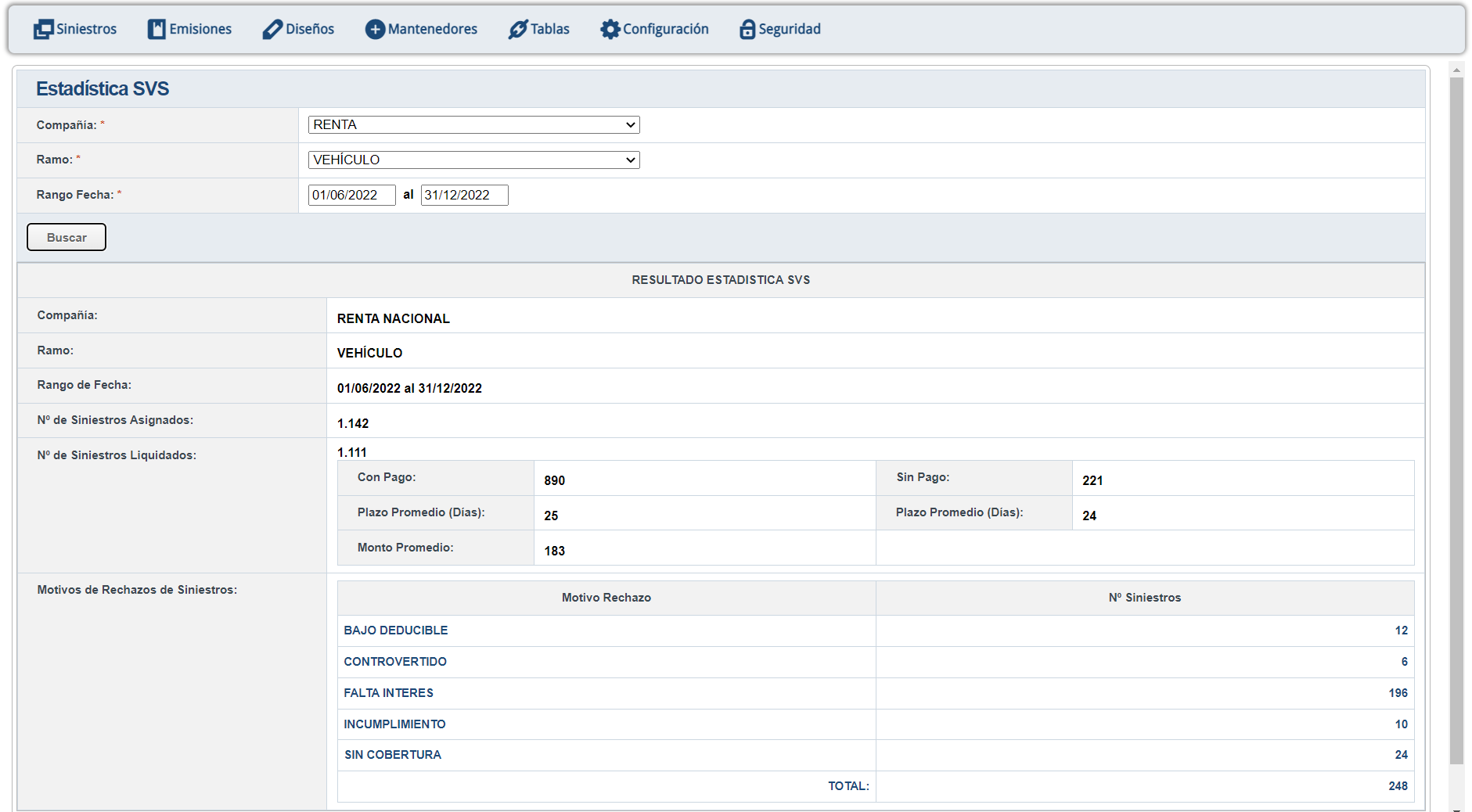Click the Seguridad padlock icon

pyautogui.click(x=747, y=30)
